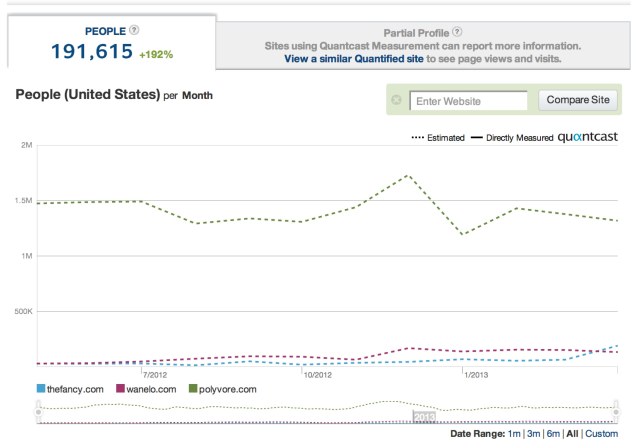This screenshot has width=640, height=448.
Task: Toggle the wanelo.com magenta legend swatch
Action: (x=121, y=388)
